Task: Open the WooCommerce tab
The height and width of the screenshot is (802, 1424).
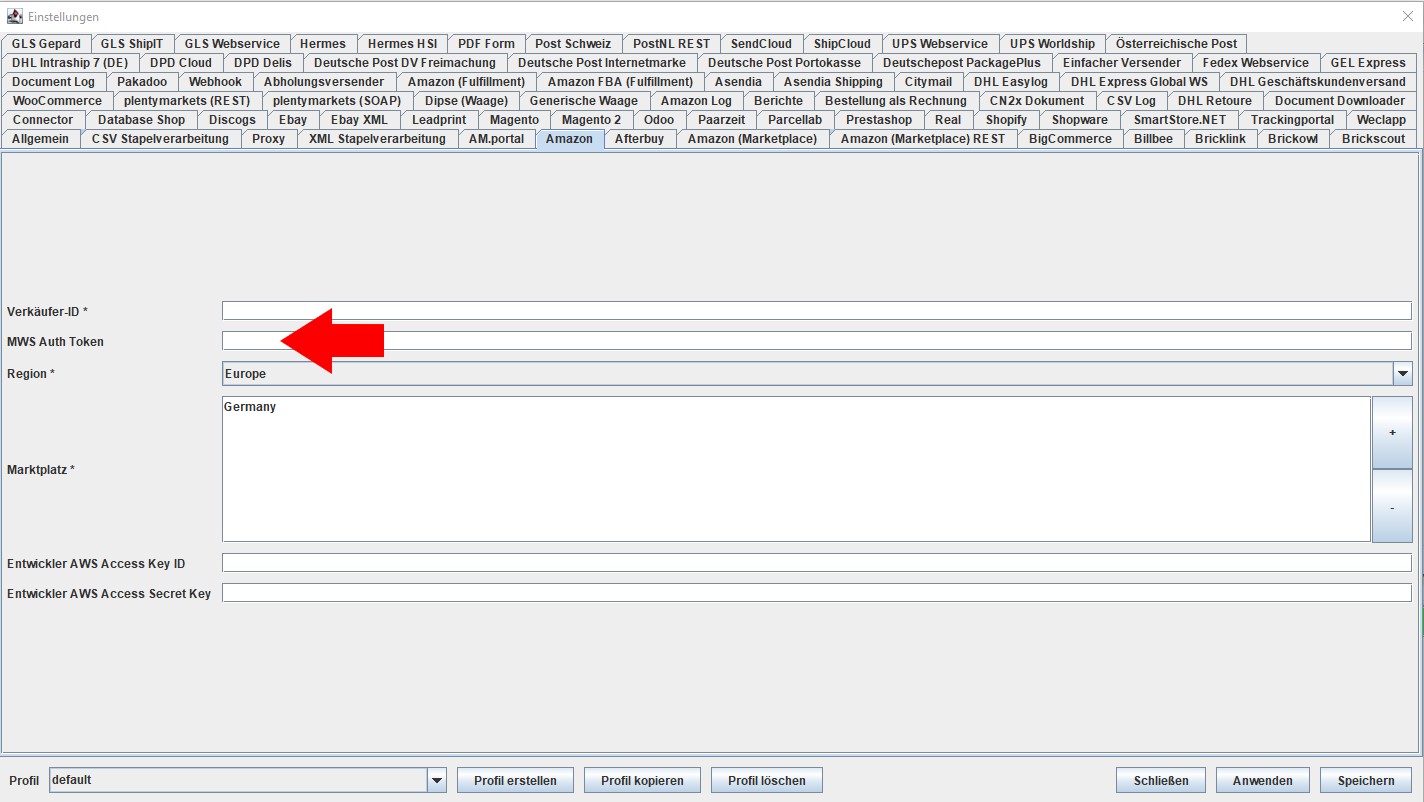Action: pyautogui.click(x=57, y=100)
